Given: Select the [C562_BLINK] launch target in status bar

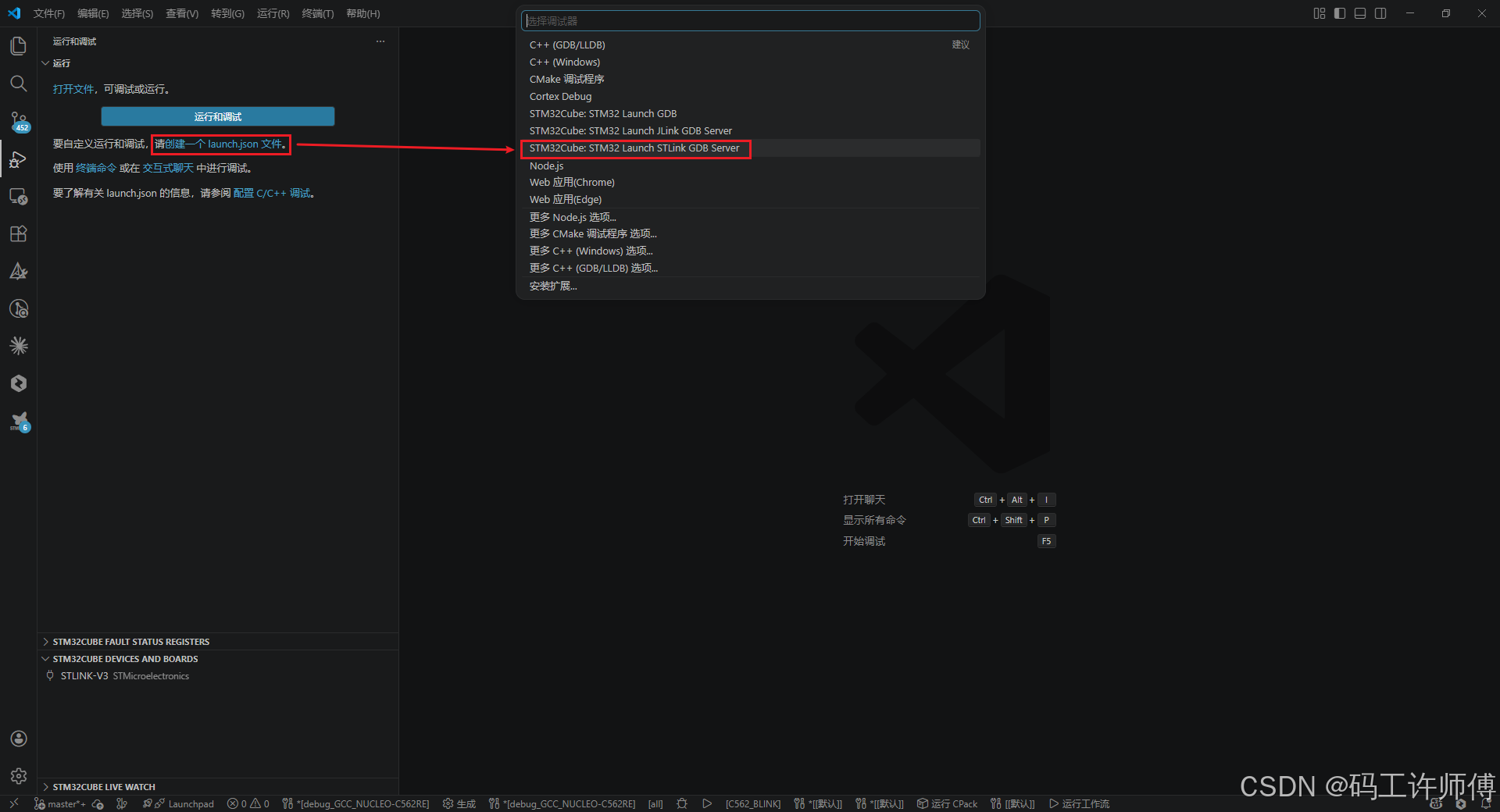Looking at the screenshot, I should tap(753, 803).
